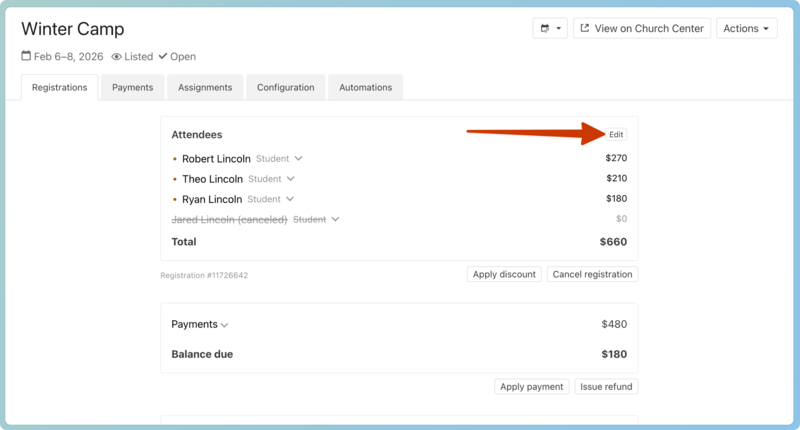Expand Robert Lincoln's Student chevron
The width and height of the screenshot is (800, 430).
coord(298,159)
